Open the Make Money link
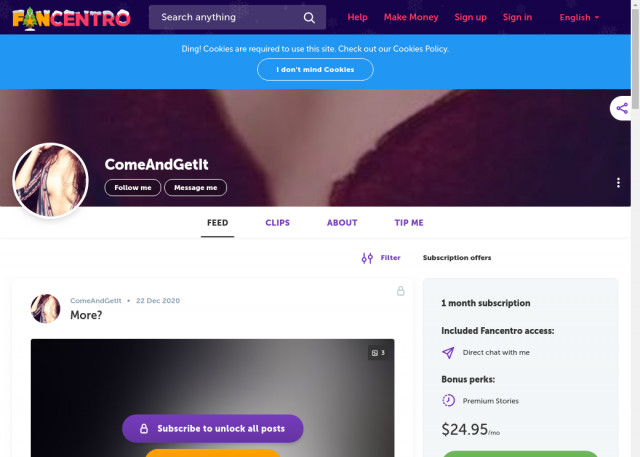This screenshot has height=457, width=640. [411, 17]
